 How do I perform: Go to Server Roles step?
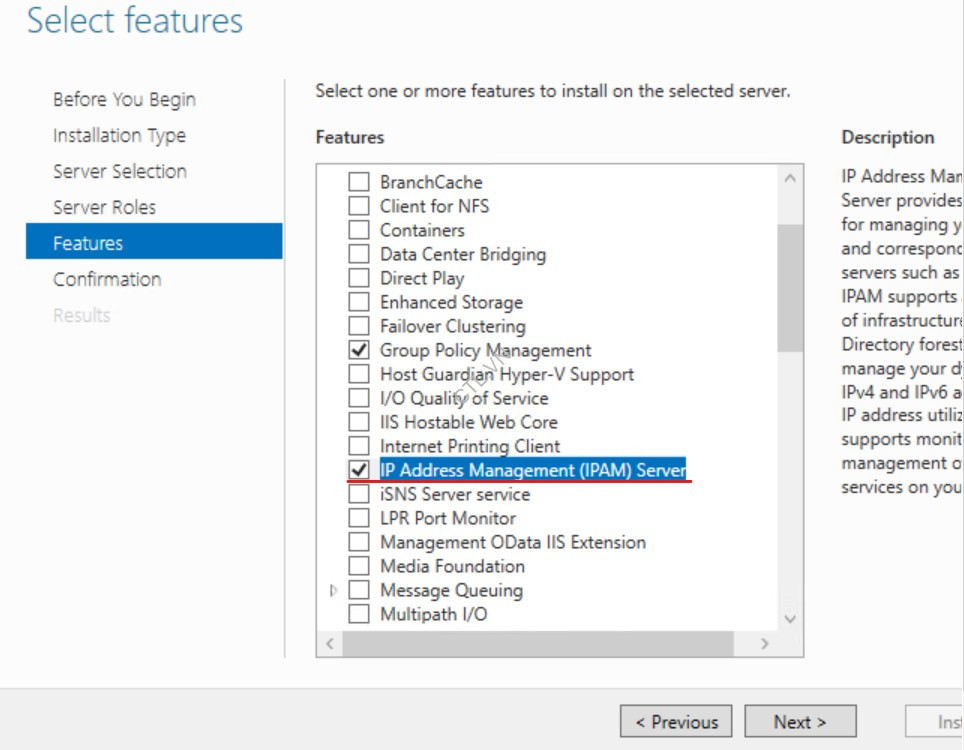click(104, 207)
